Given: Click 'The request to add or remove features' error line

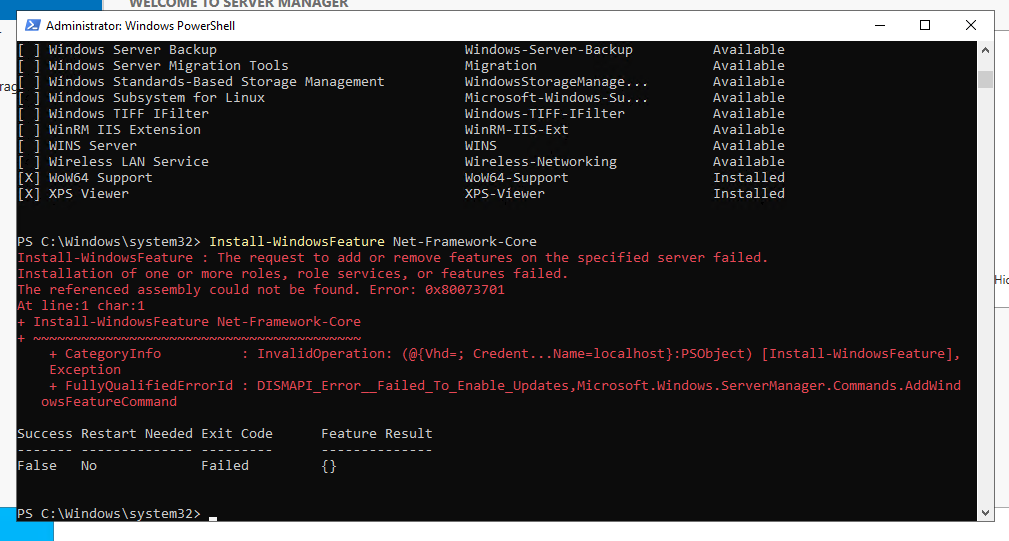Looking at the screenshot, I should tap(393, 258).
